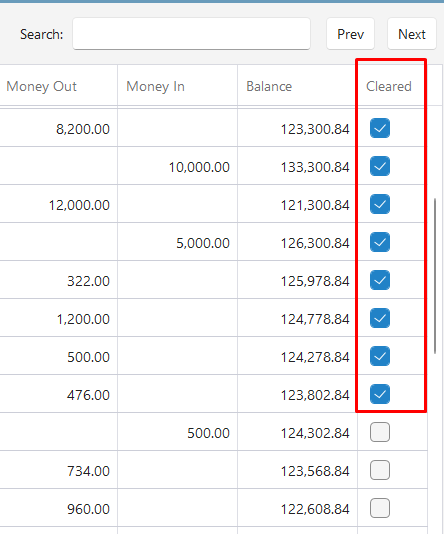Click the Search input field
Image resolution: width=444 pixels, height=534 pixels.
191,34
